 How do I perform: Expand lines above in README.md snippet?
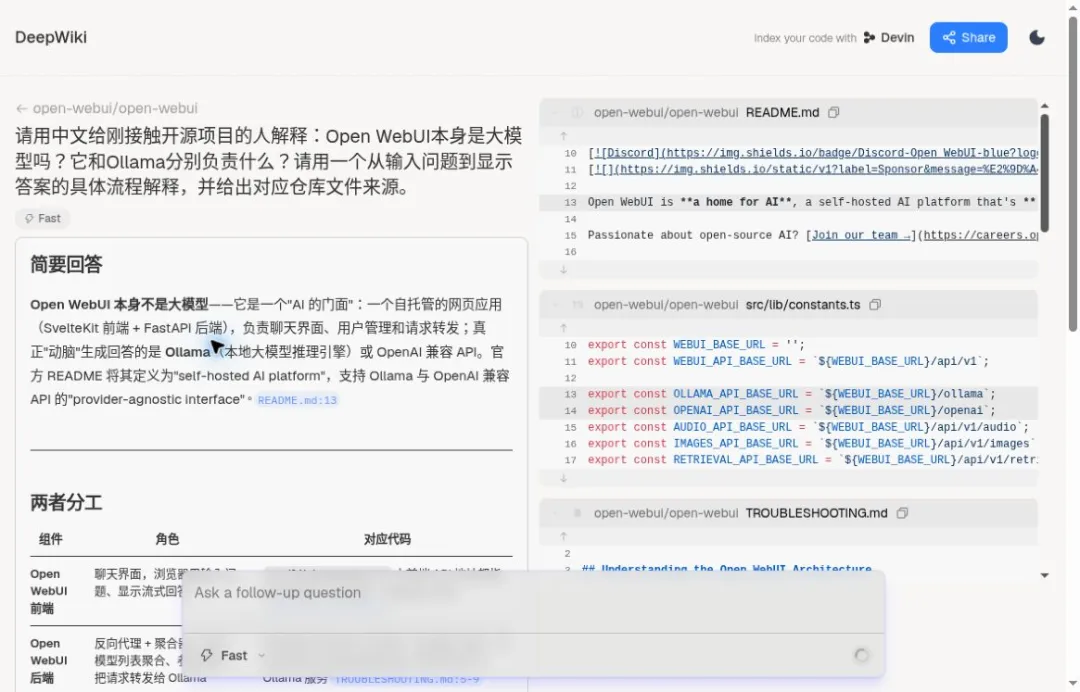tap(563, 136)
